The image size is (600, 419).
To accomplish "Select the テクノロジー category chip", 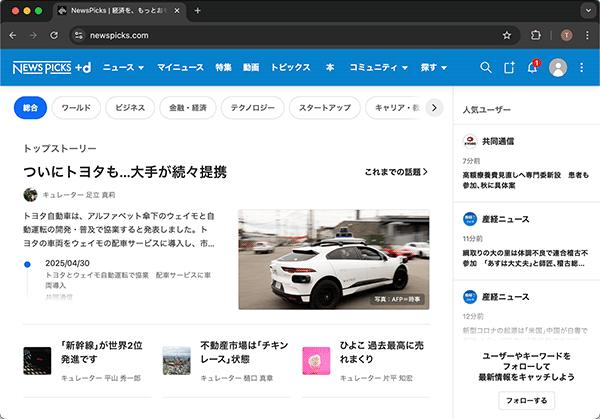I will tap(253, 108).
